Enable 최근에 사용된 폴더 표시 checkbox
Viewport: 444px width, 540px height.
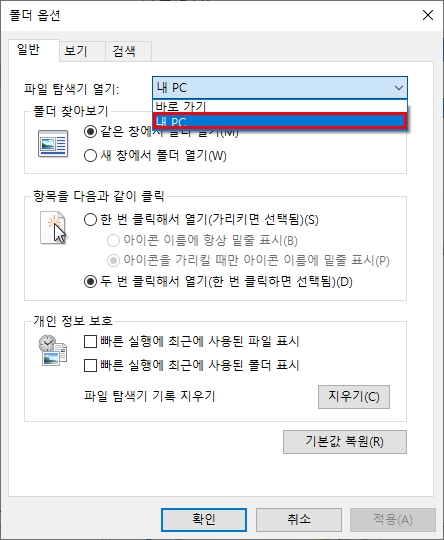click(x=90, y=365)
